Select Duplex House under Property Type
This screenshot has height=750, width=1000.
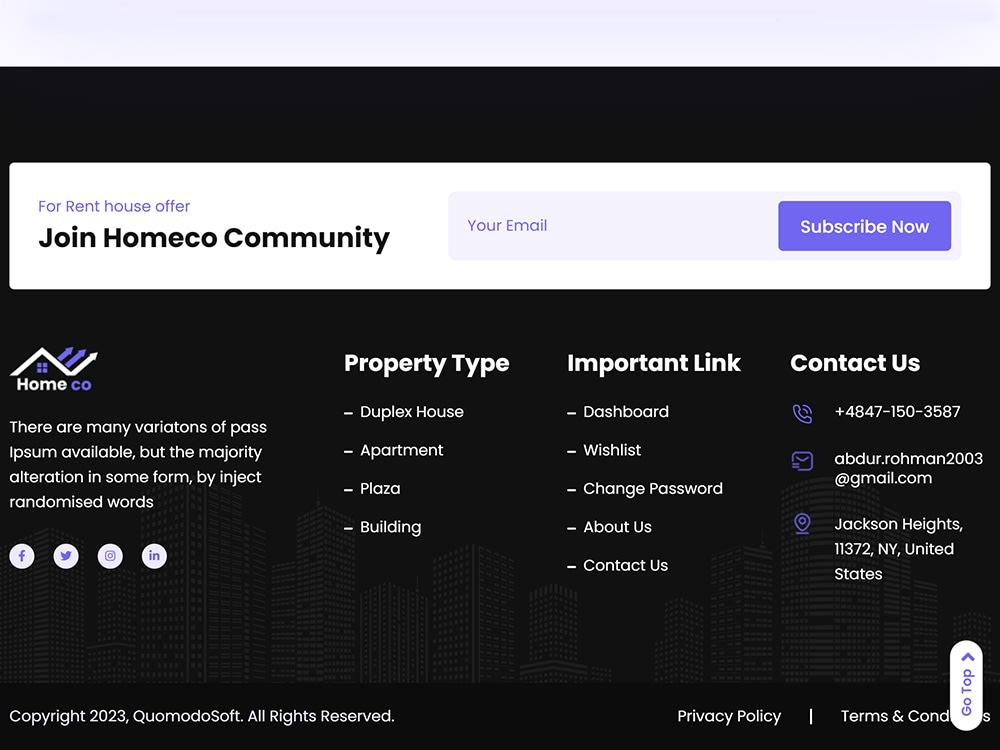(413, 412)
